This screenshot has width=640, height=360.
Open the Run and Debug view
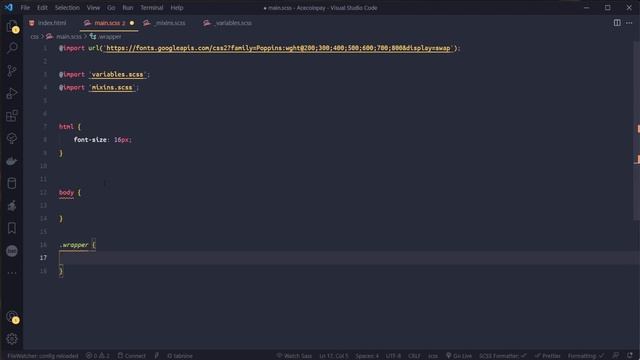point(12,93)
